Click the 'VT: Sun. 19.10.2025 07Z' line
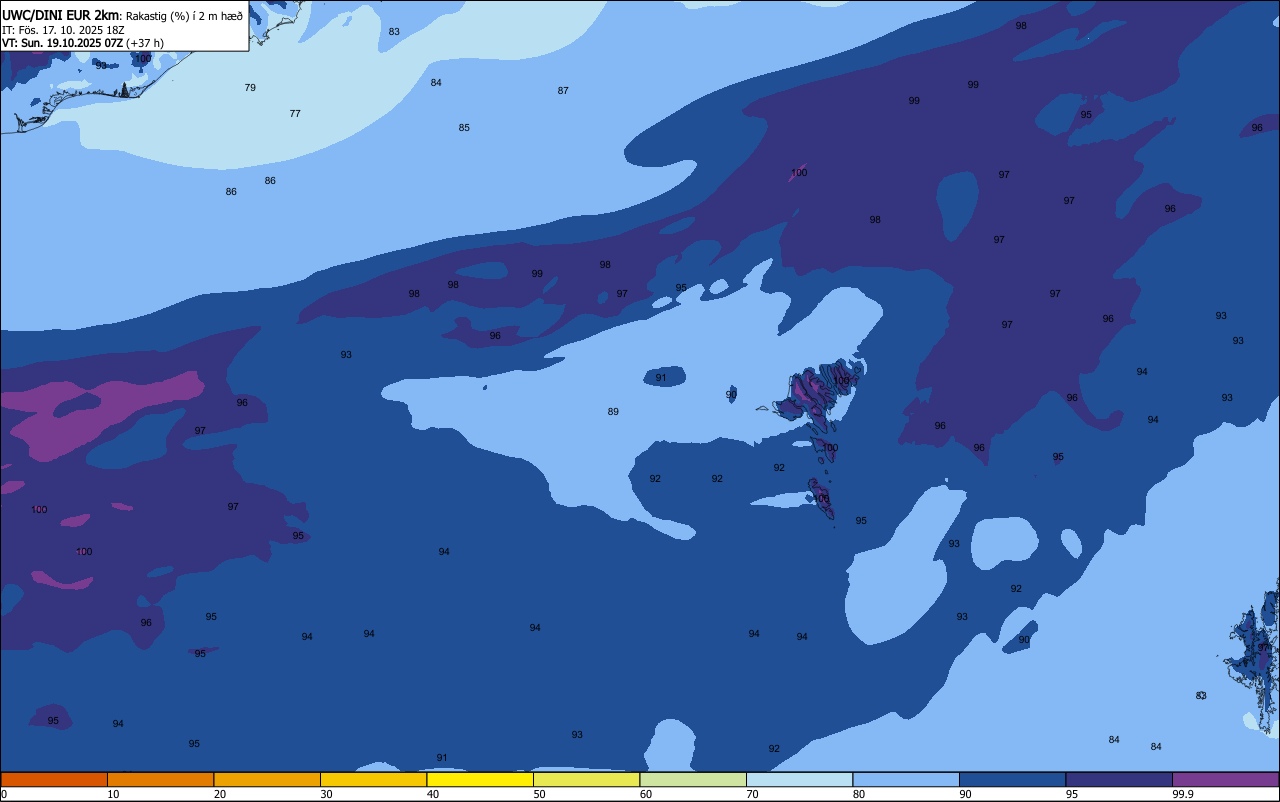This screenshot has height=802, width=1280. pyautogui.click(x=63, y=43)
